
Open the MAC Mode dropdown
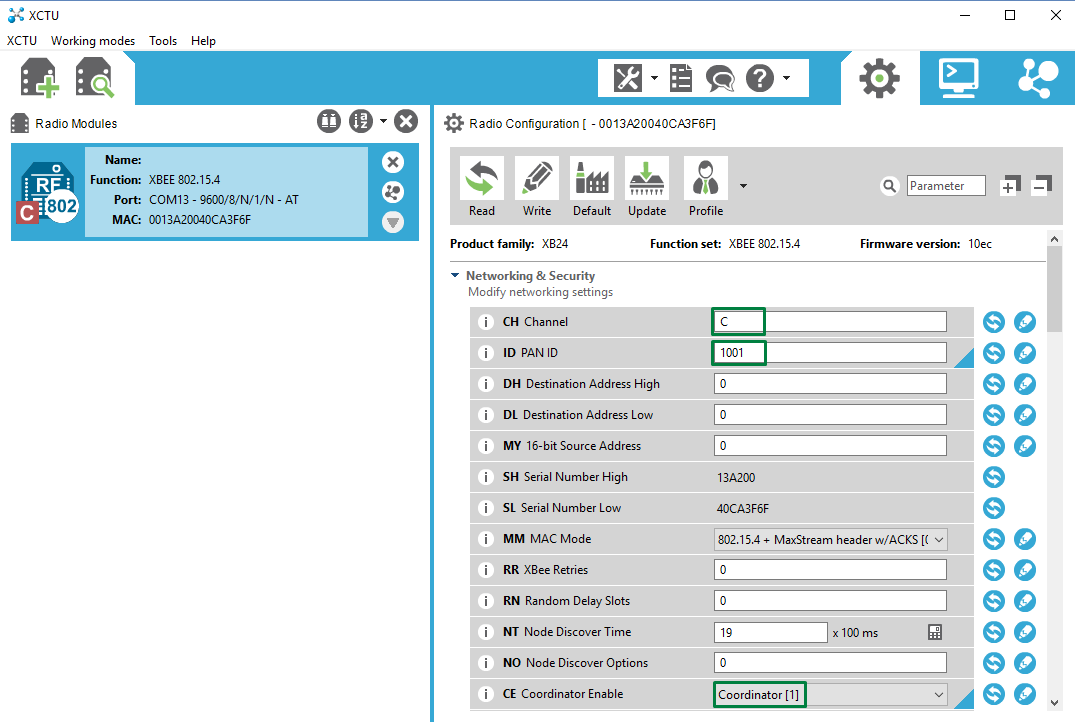click(x=830, y=539)
